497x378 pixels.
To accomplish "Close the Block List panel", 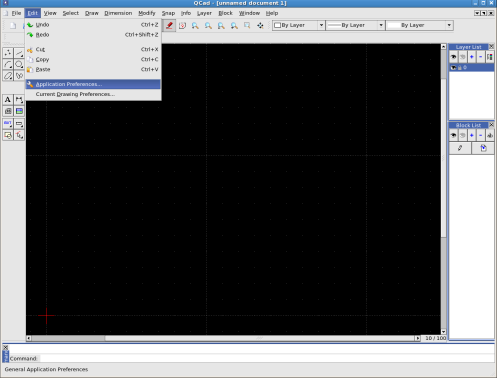I will (x=491, y=125).
